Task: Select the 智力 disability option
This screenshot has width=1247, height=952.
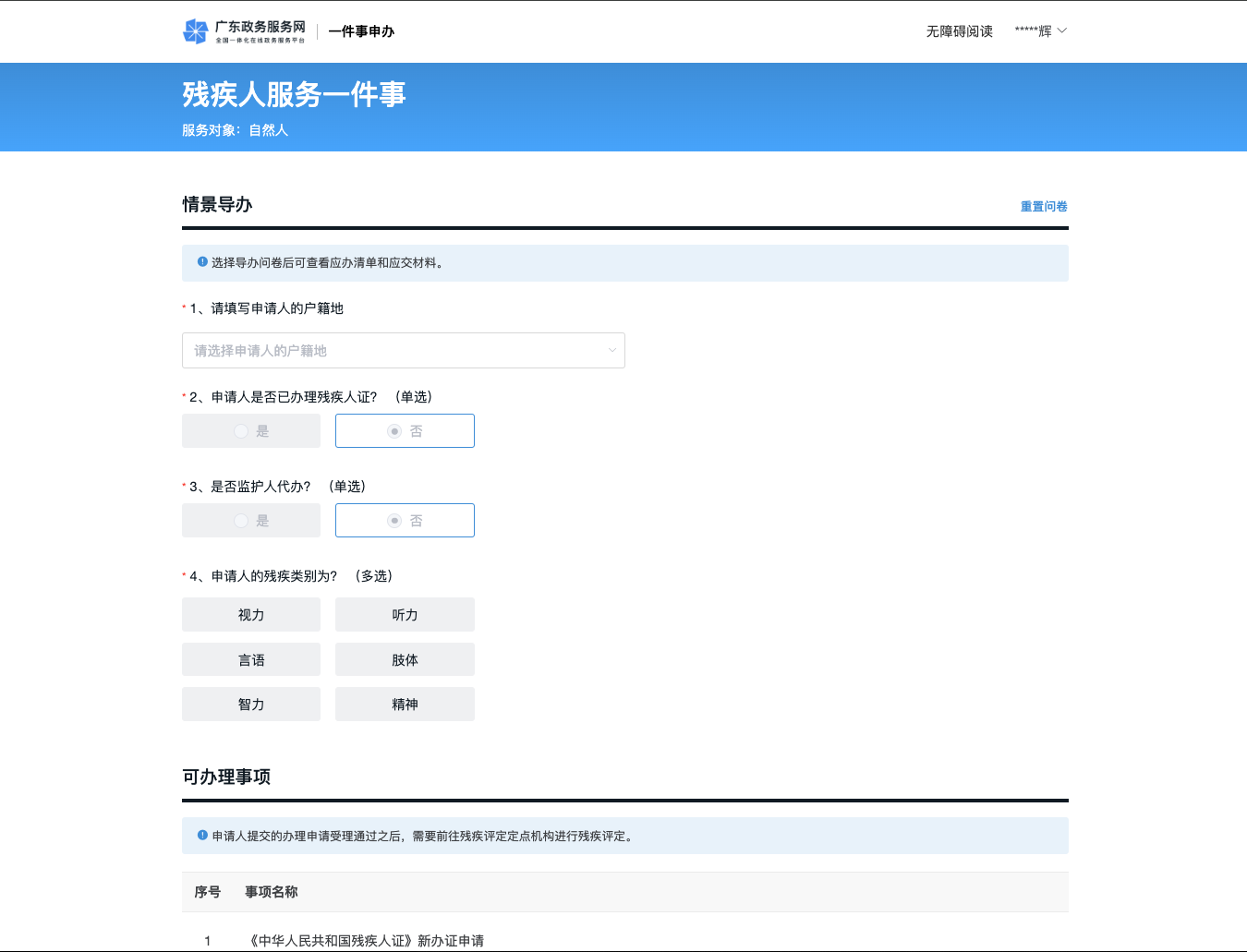Action: pos(251,705)
